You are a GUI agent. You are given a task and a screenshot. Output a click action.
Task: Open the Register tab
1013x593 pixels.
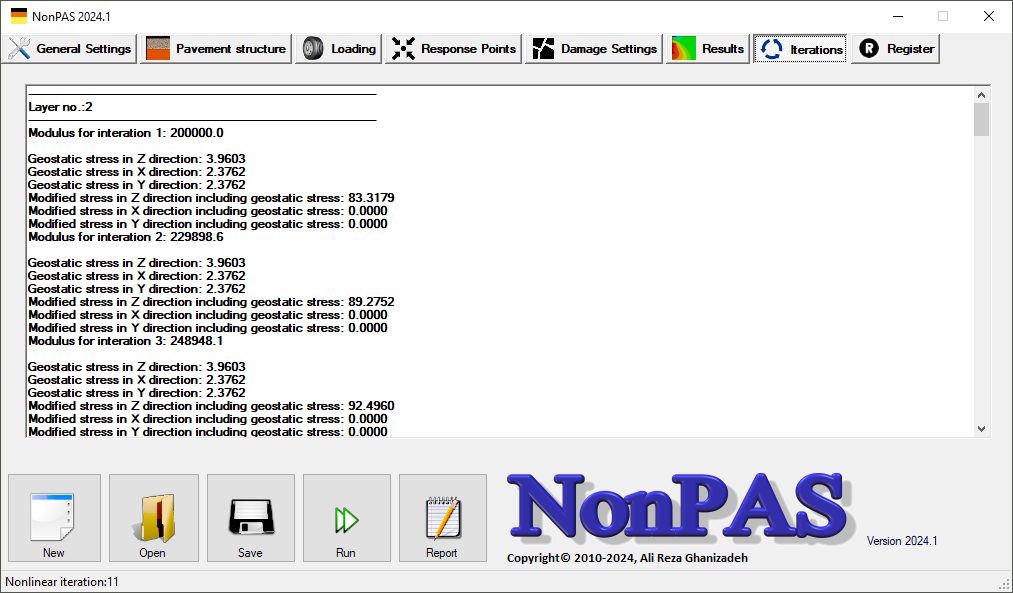pos(895,49)
